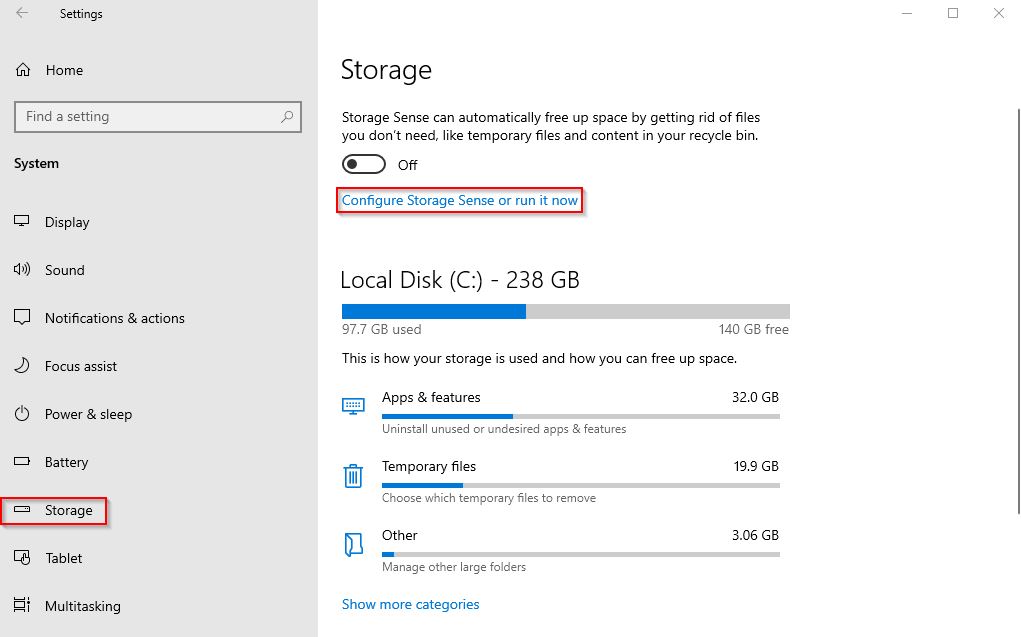Select the Focus assist moon icon
1021x637 pixels.
(22, 366)
